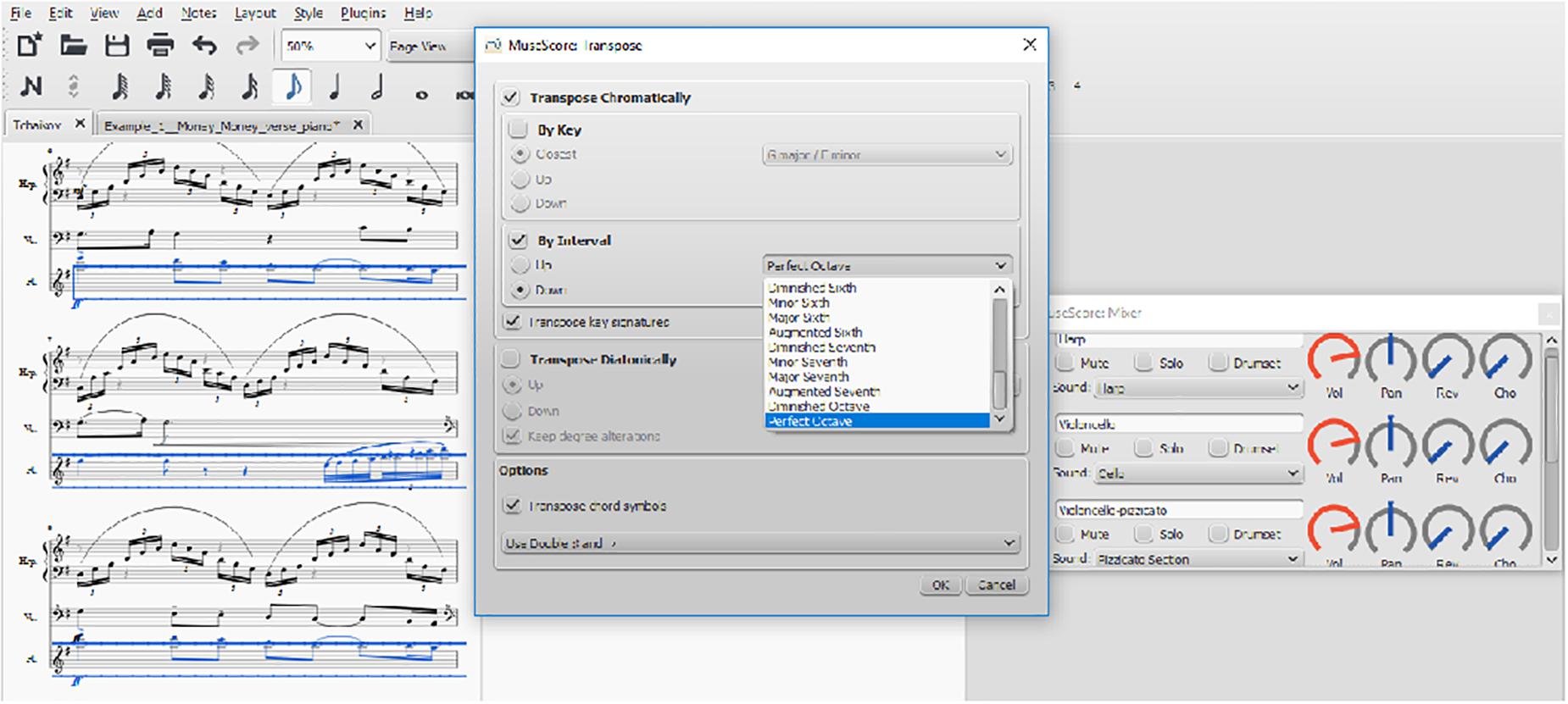
Task: Click the Violoncello Pan knob in Mixer
Action: 1391,445
